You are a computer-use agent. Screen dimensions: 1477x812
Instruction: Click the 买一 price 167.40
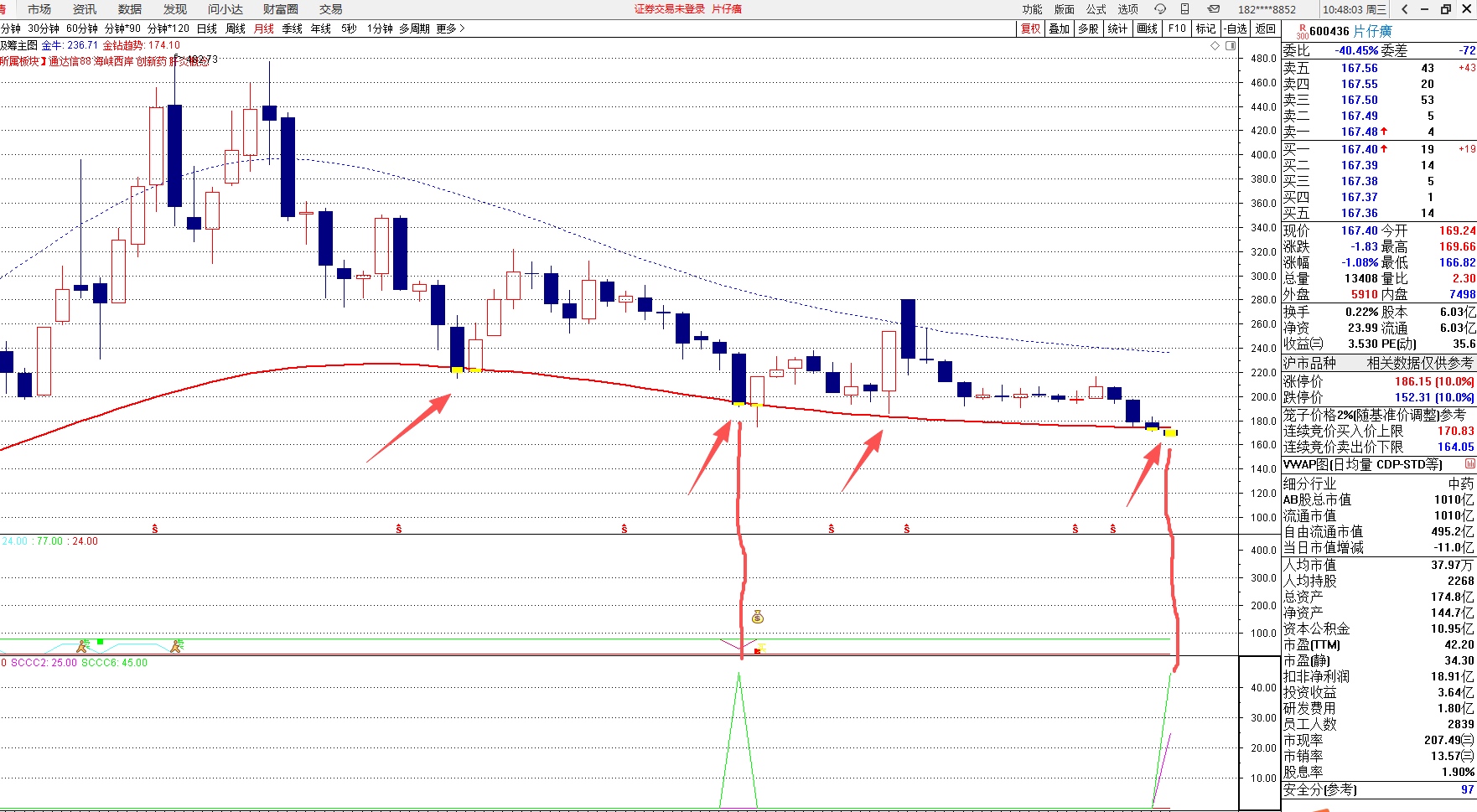point(1359,149)
